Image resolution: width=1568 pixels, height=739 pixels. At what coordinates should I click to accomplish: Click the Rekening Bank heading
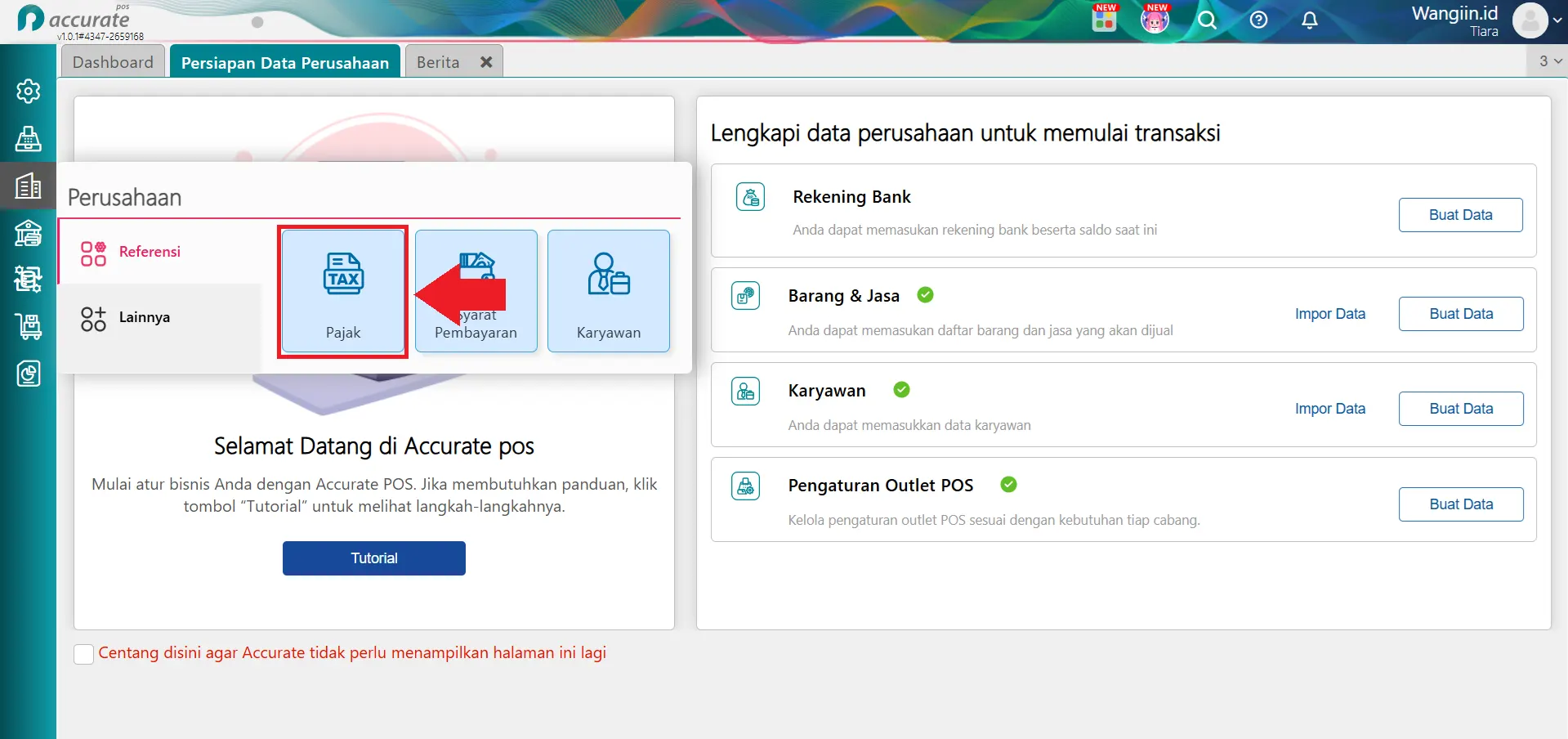[851, 197]
